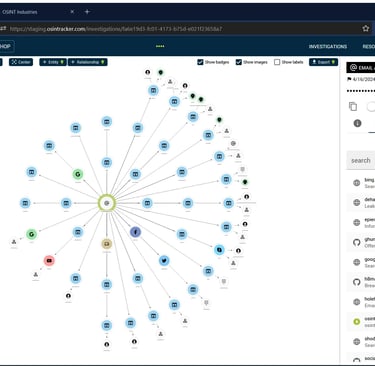Enable the Show labels checkbox
This screenshot has height=366, width=375.
pos(277,62)
